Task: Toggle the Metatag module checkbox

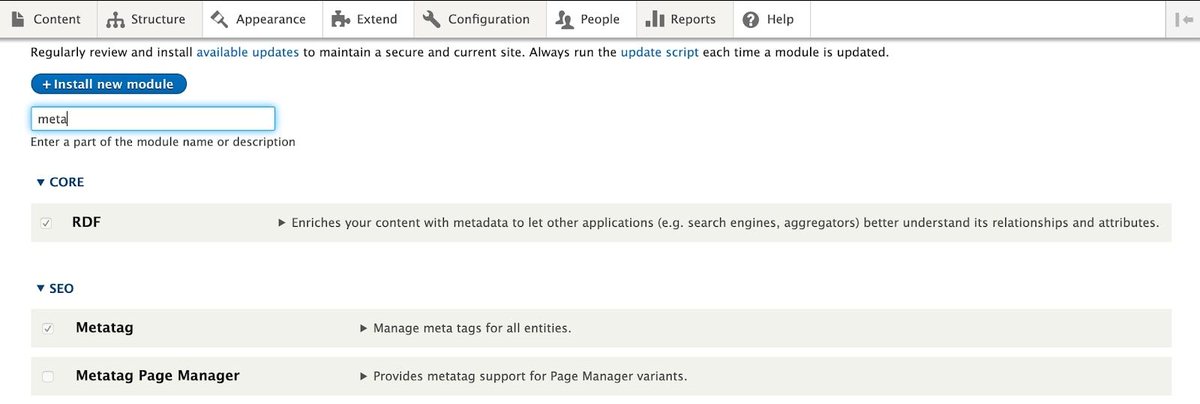Action: (x=47, y=328)
